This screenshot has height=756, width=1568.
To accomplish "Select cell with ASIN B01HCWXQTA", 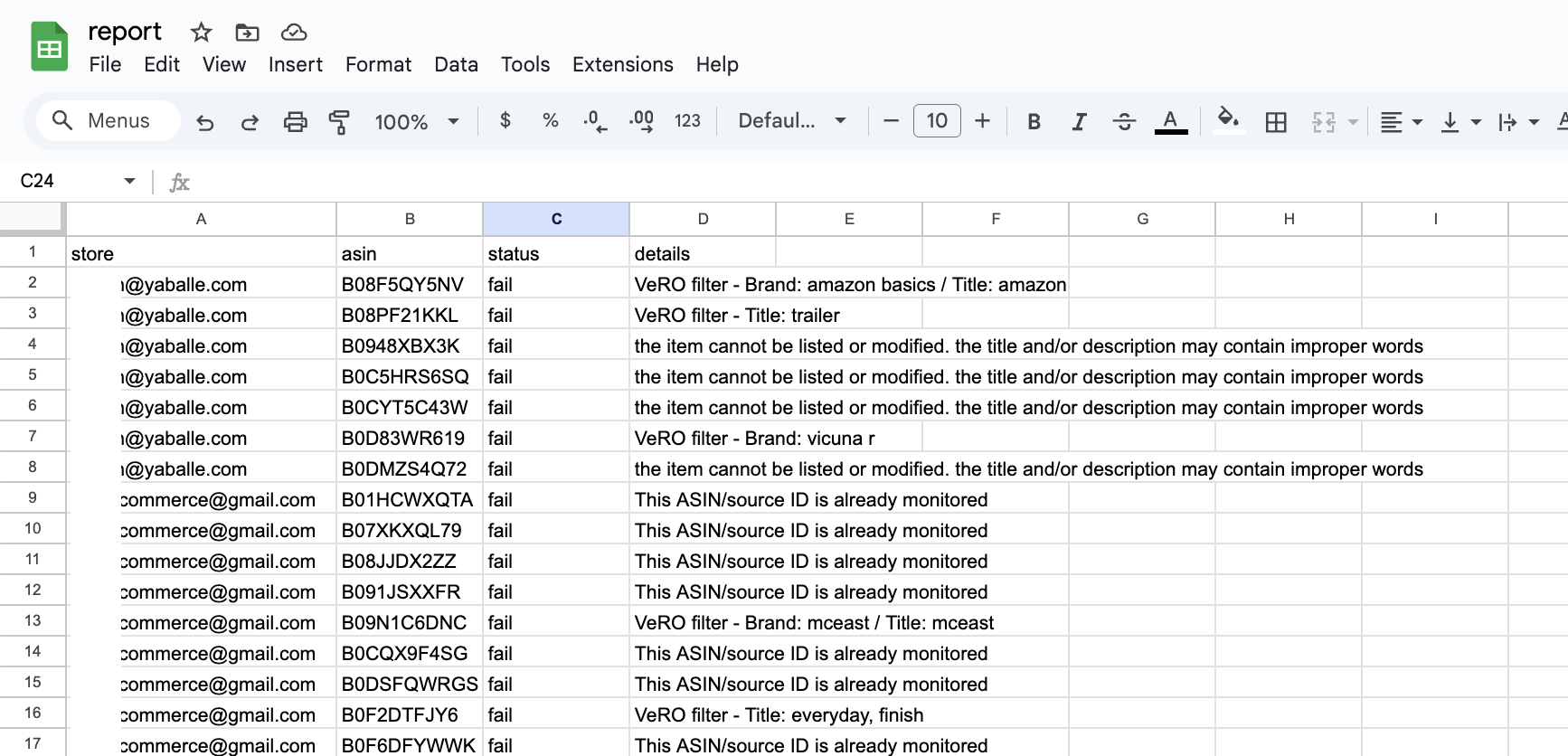I will tap(410, 499).
